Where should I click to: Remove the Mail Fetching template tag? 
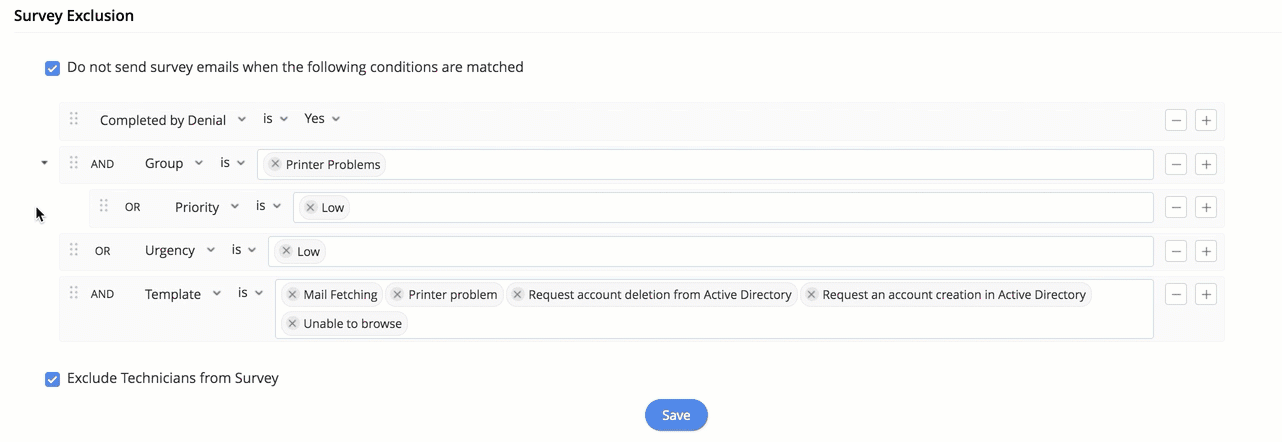tap(292, 295)
